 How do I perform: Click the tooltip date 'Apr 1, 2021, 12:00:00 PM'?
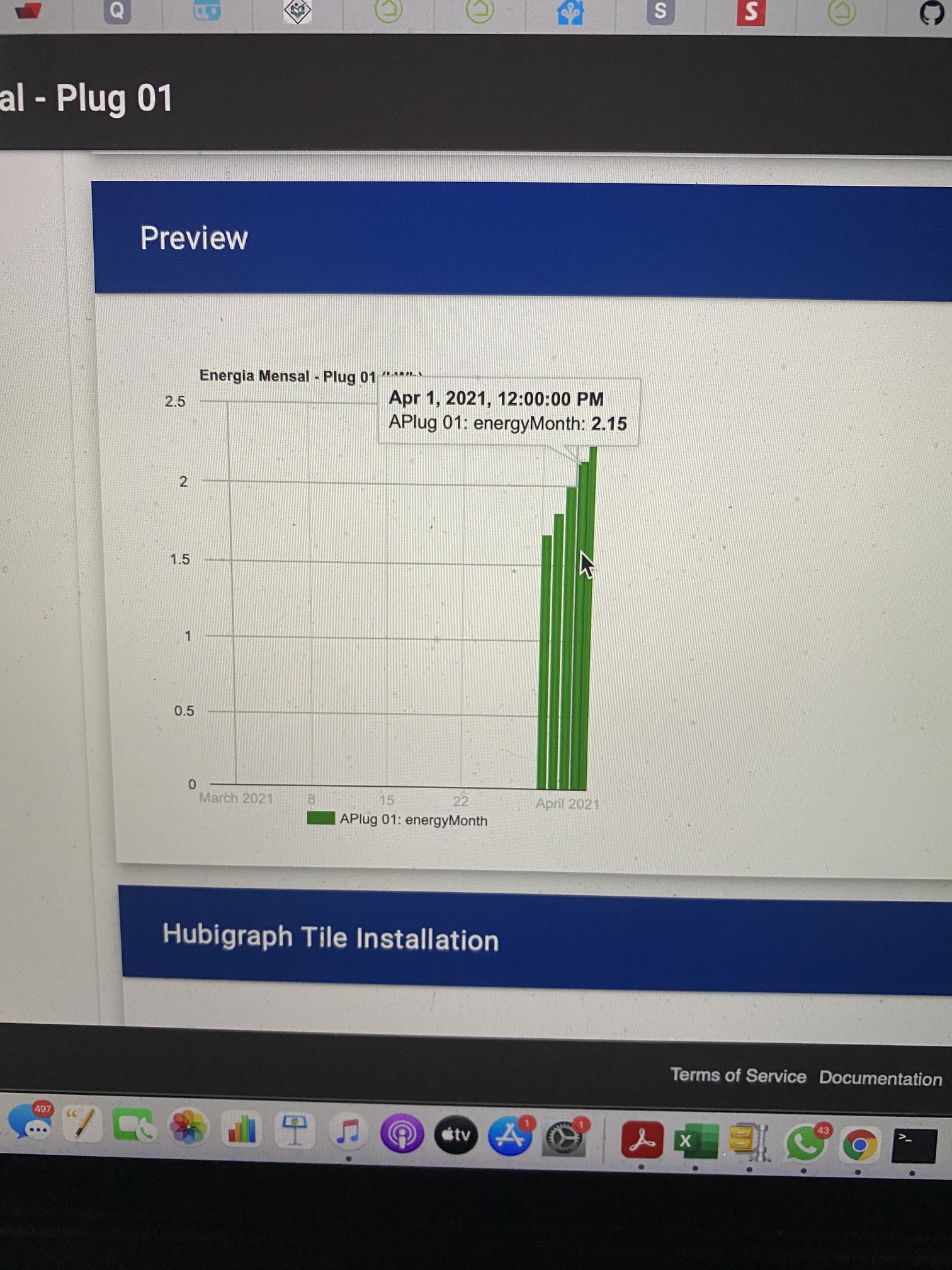click(x=496, y=399)
